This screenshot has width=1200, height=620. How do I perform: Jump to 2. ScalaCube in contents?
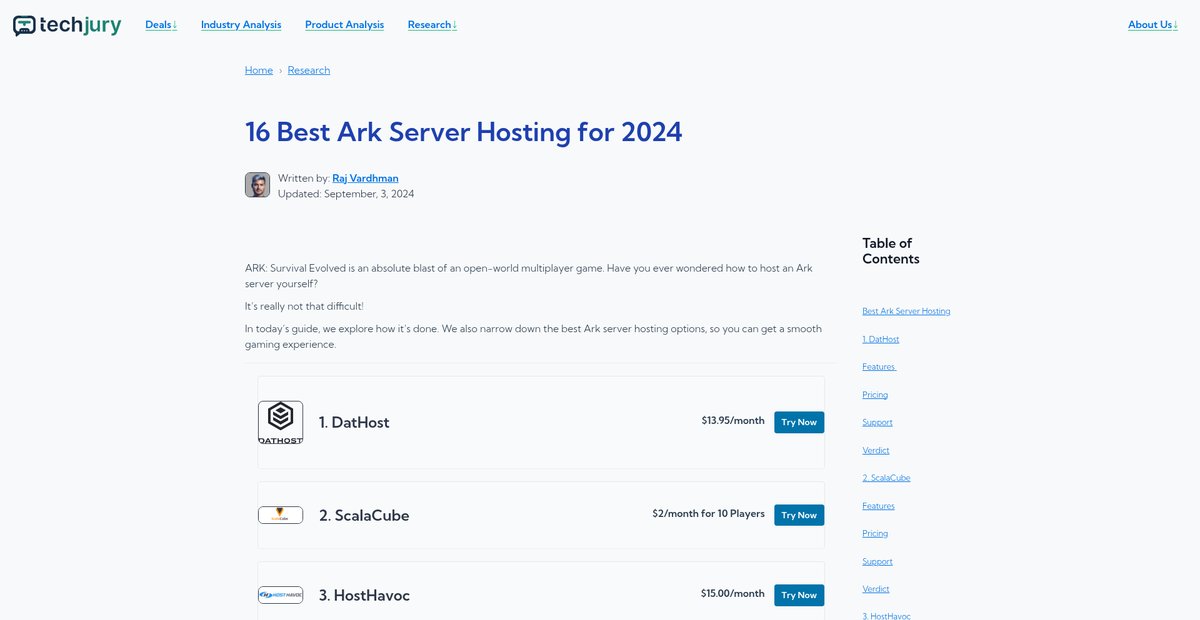click(x=886, y=478)
